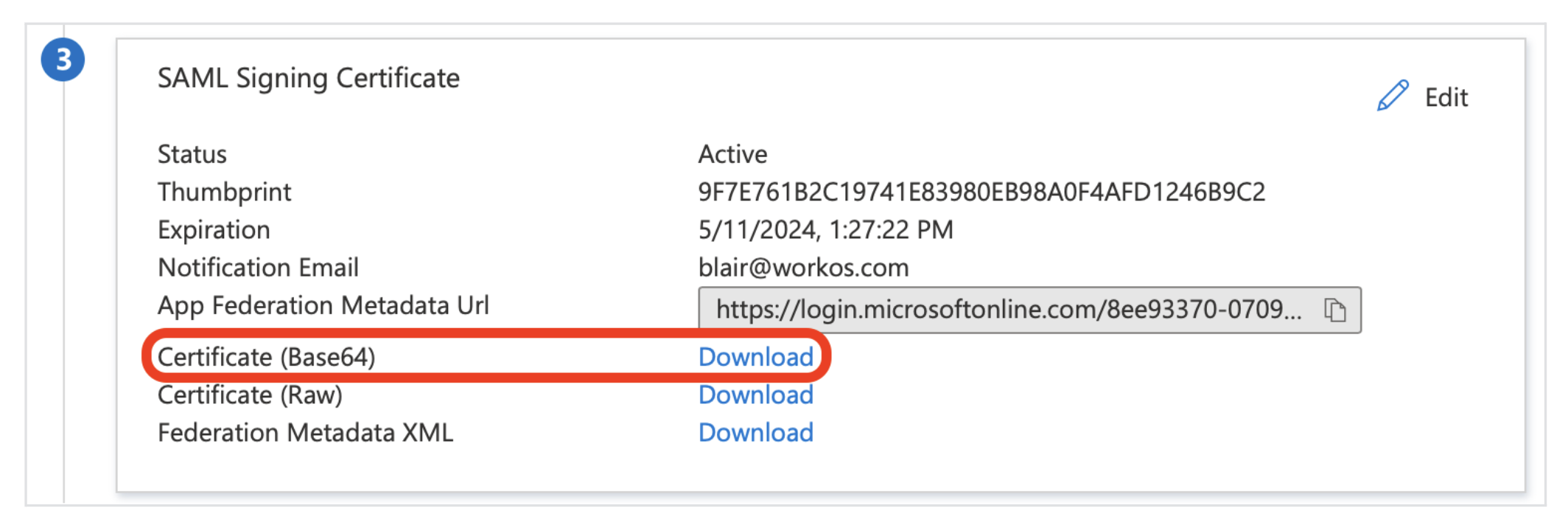This screenshot has height=525, width=1568.
Task: Click the Federation Metadata XML label
Action: tap(305, 432)
